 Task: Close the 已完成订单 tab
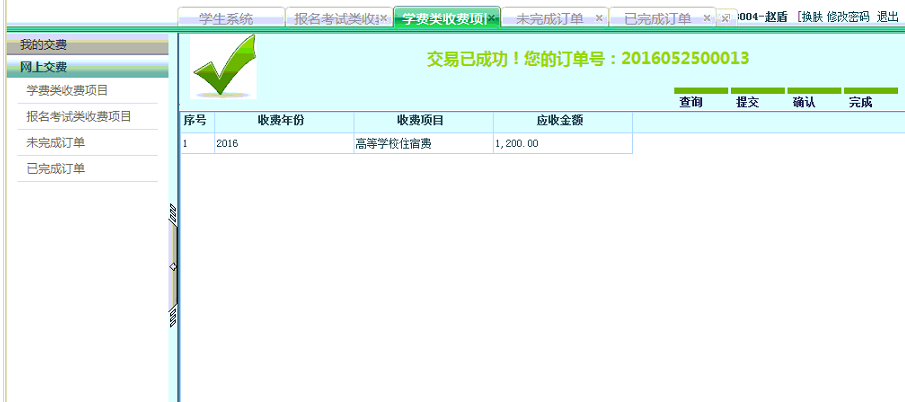click(x=707, y=18)
